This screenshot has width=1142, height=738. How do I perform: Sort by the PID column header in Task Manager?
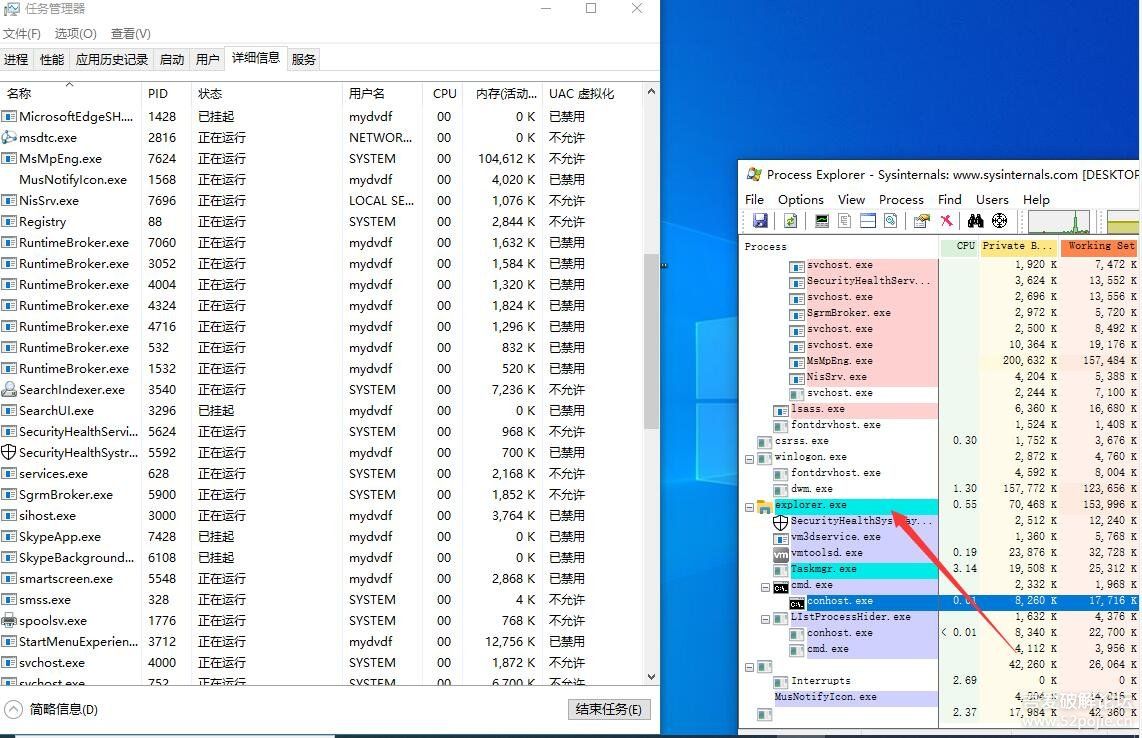point(166,93)
